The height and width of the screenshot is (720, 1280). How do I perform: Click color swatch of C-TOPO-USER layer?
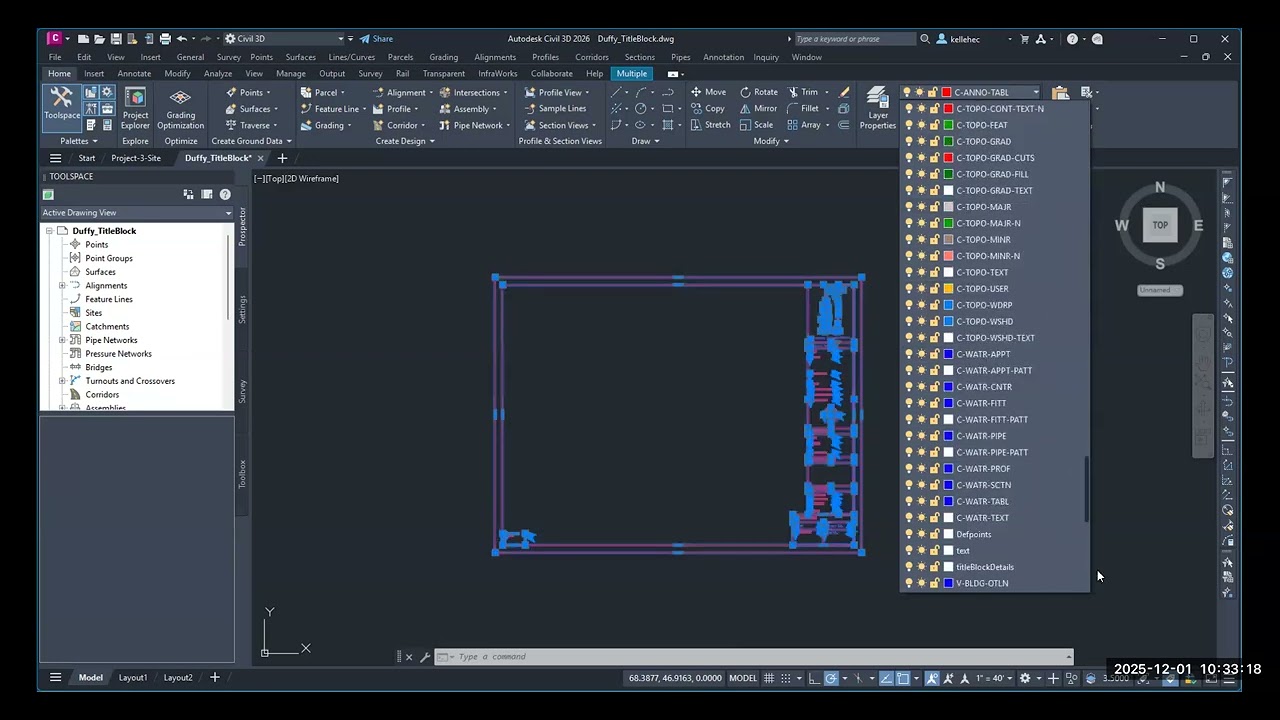(948, 289)
